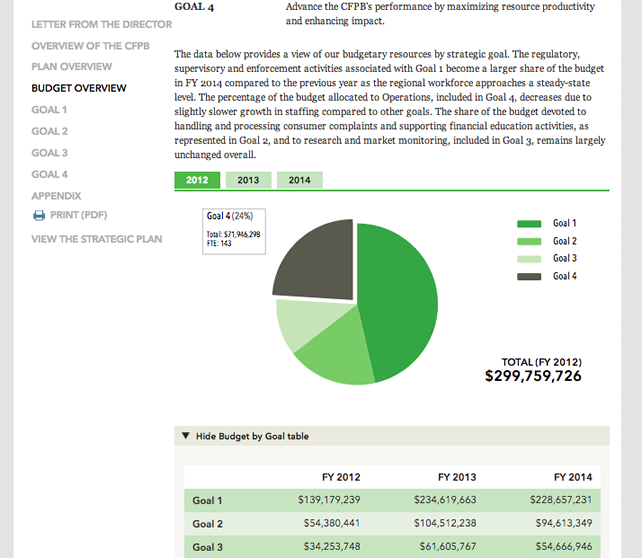The height and width of the screenshot is (558, 642).
Task: Click table cell $139,179,239
Action: [x=329, y=500]
